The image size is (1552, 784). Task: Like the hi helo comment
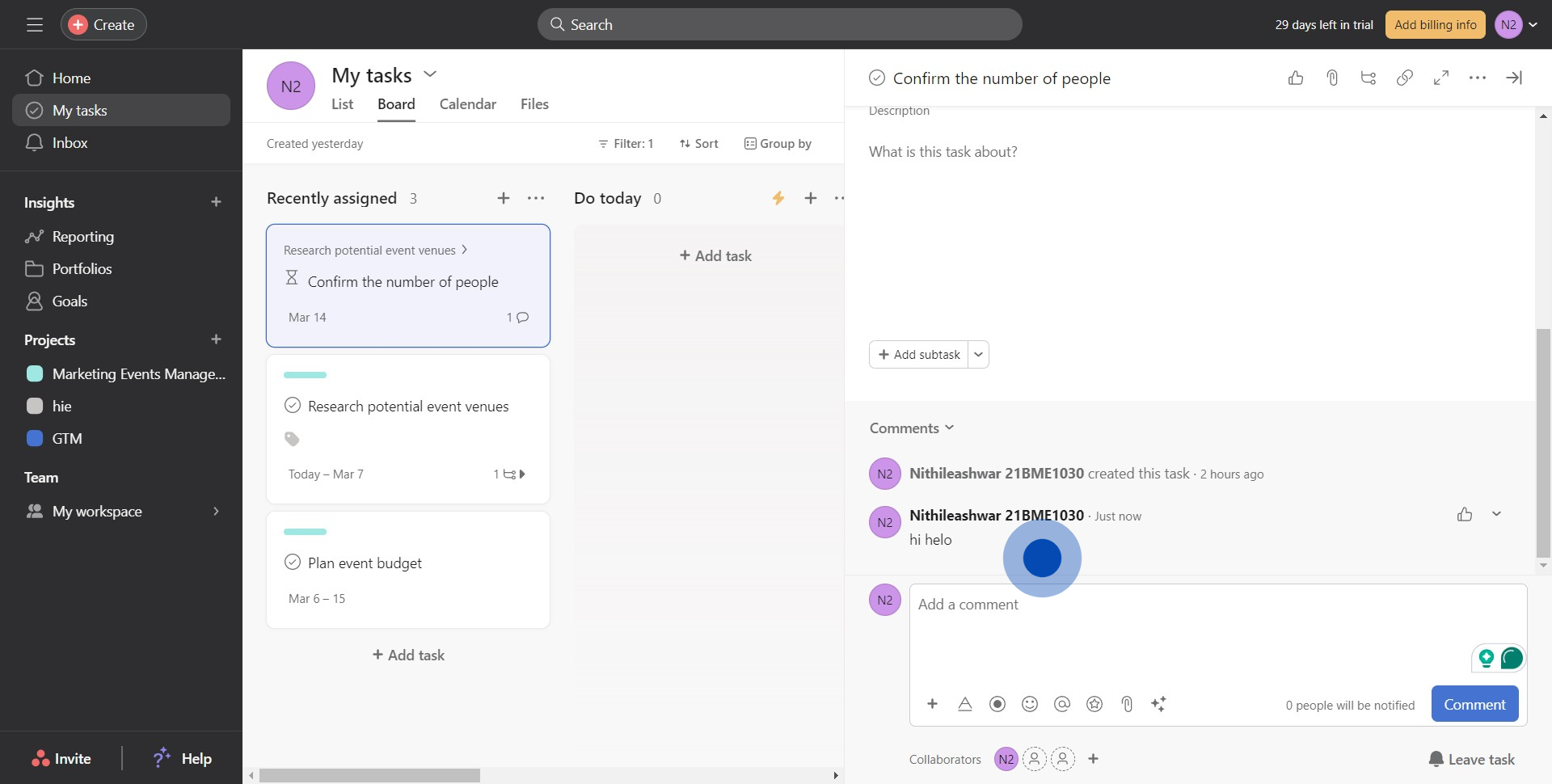tap(1465, 515)
